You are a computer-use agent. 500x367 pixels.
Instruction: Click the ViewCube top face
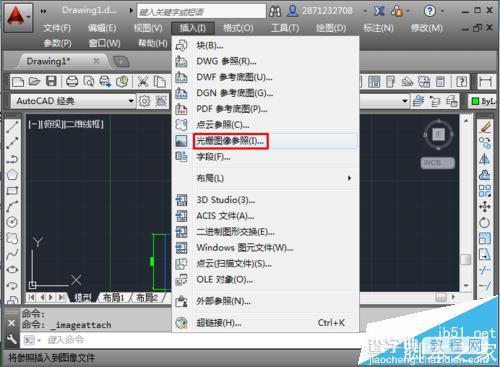(x=438, y=134)
